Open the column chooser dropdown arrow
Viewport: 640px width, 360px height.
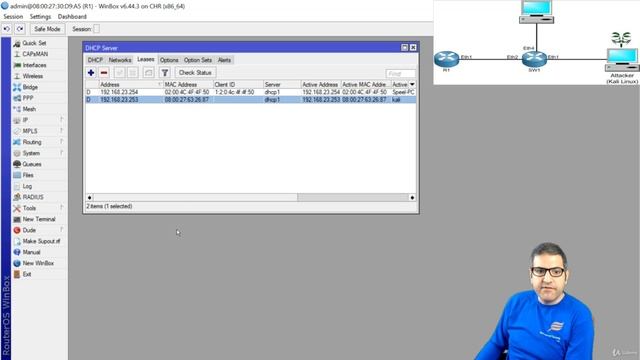point(412,84)
